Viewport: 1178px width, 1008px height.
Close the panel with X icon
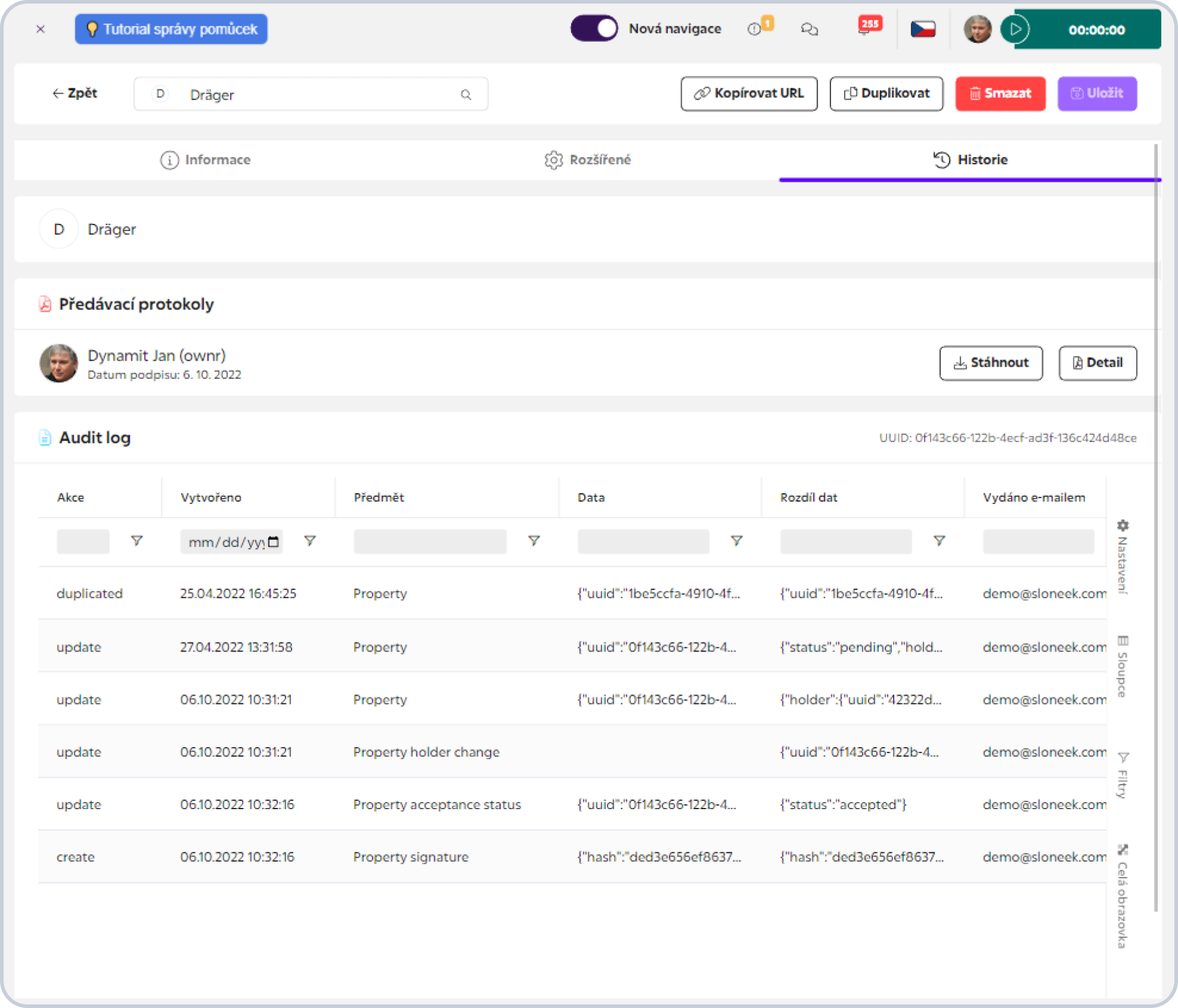point(41,29)
